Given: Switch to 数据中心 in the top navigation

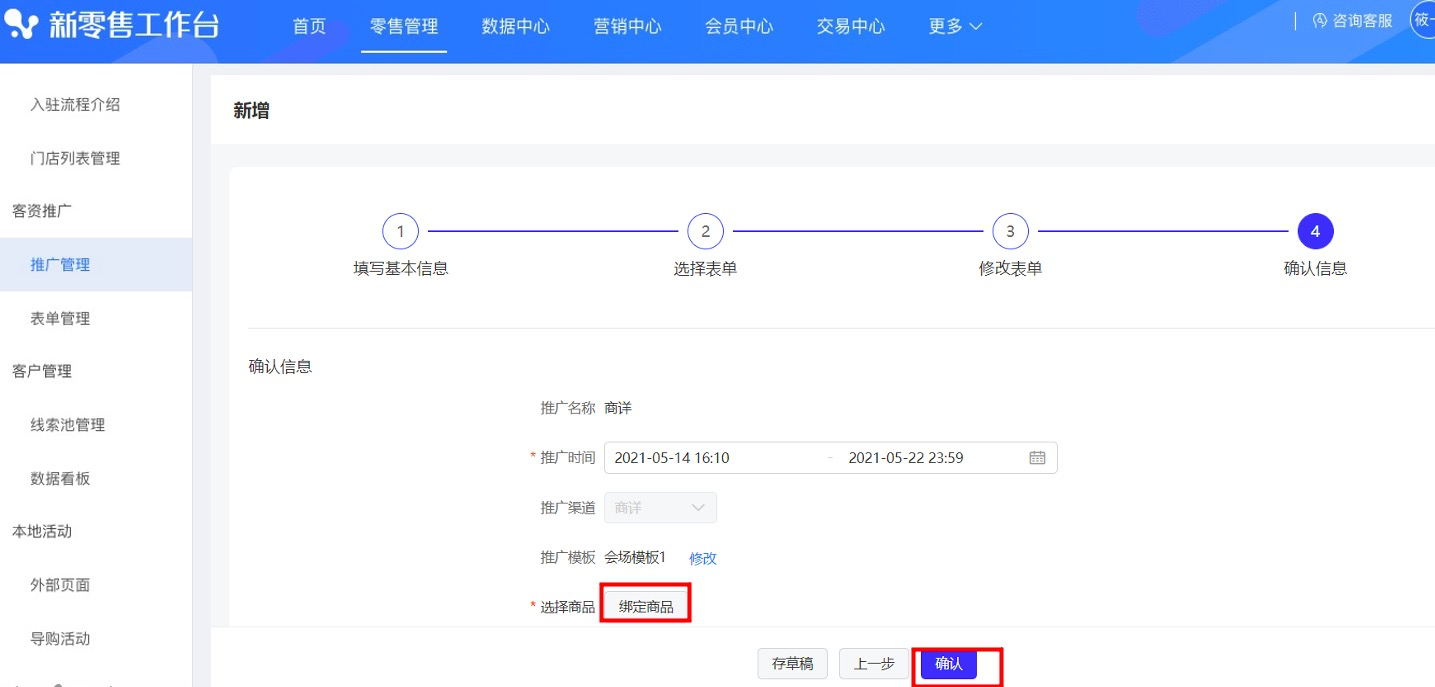Looking at the screenshot, I should pyautogui.click(x=516, y=26).
